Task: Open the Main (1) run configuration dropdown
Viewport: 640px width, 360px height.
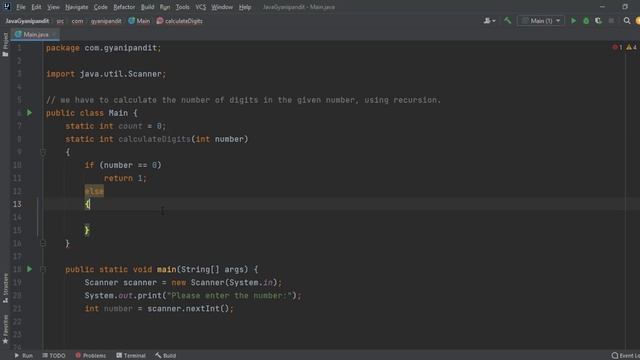Action: (x=541, y=21)
